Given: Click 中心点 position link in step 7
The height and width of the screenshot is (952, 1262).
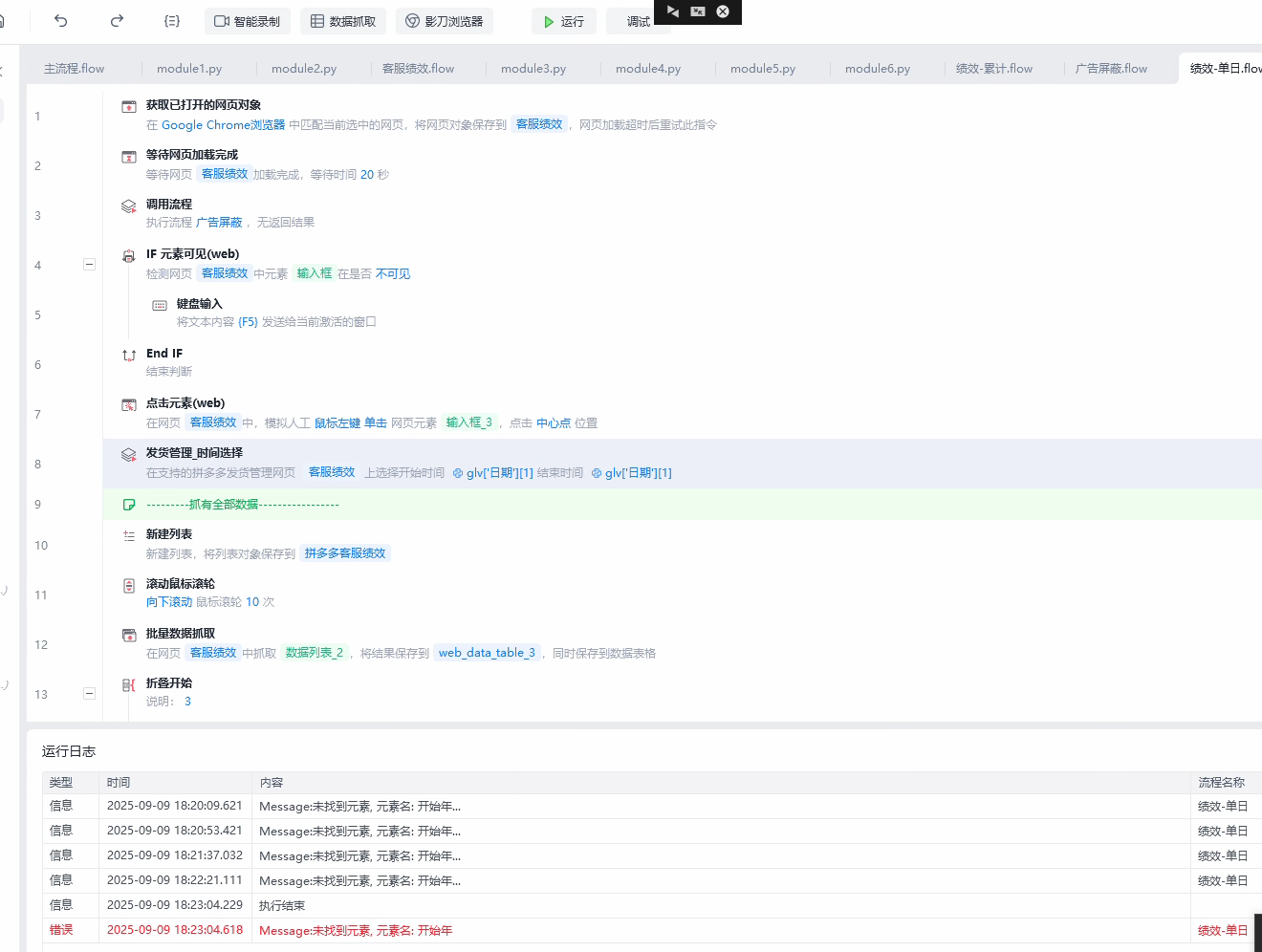Looking at the screenshot, I should [554, 423].
